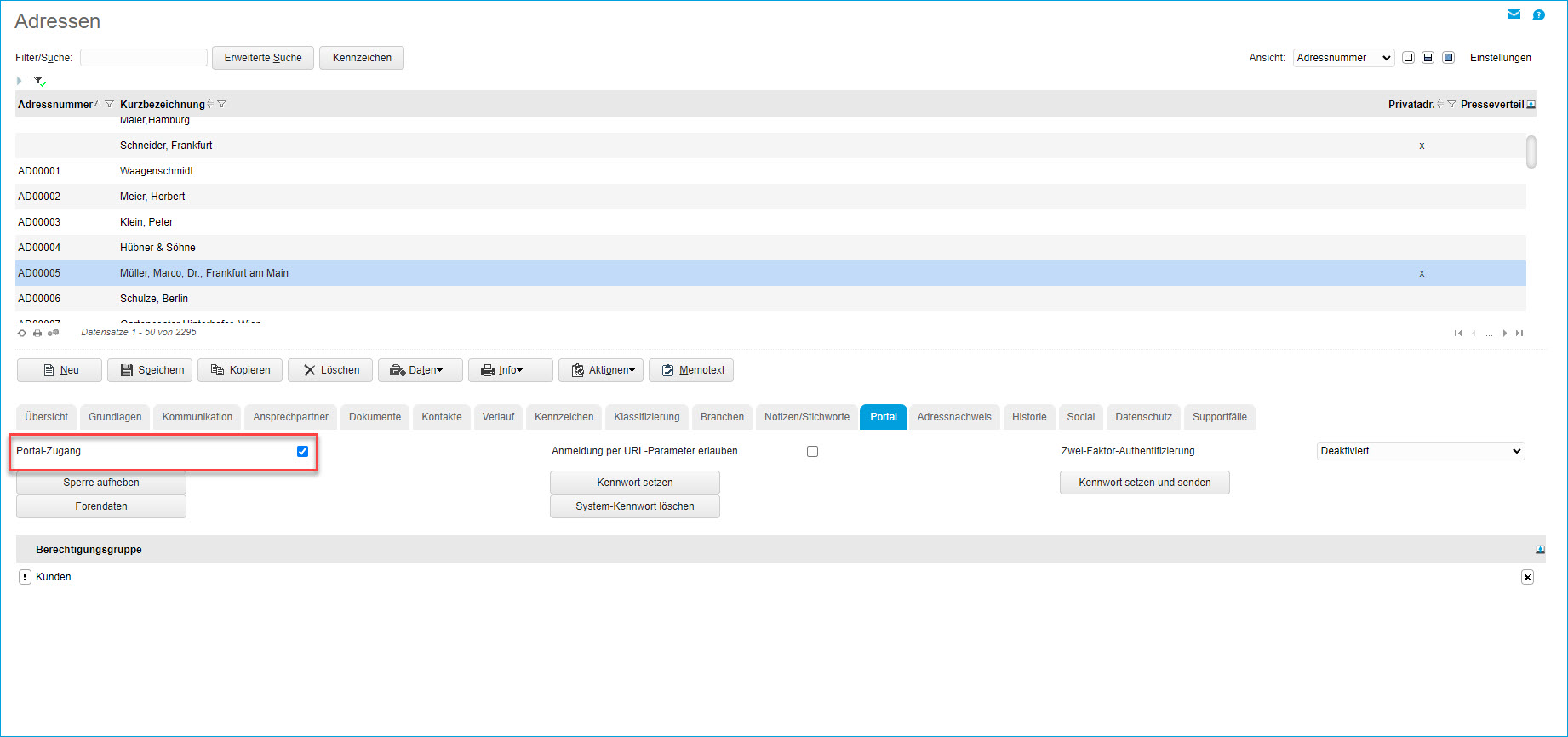Sort by Kurzbezeichnung column arrows
The image size is (1568, 737).
[x=210, y=104]
